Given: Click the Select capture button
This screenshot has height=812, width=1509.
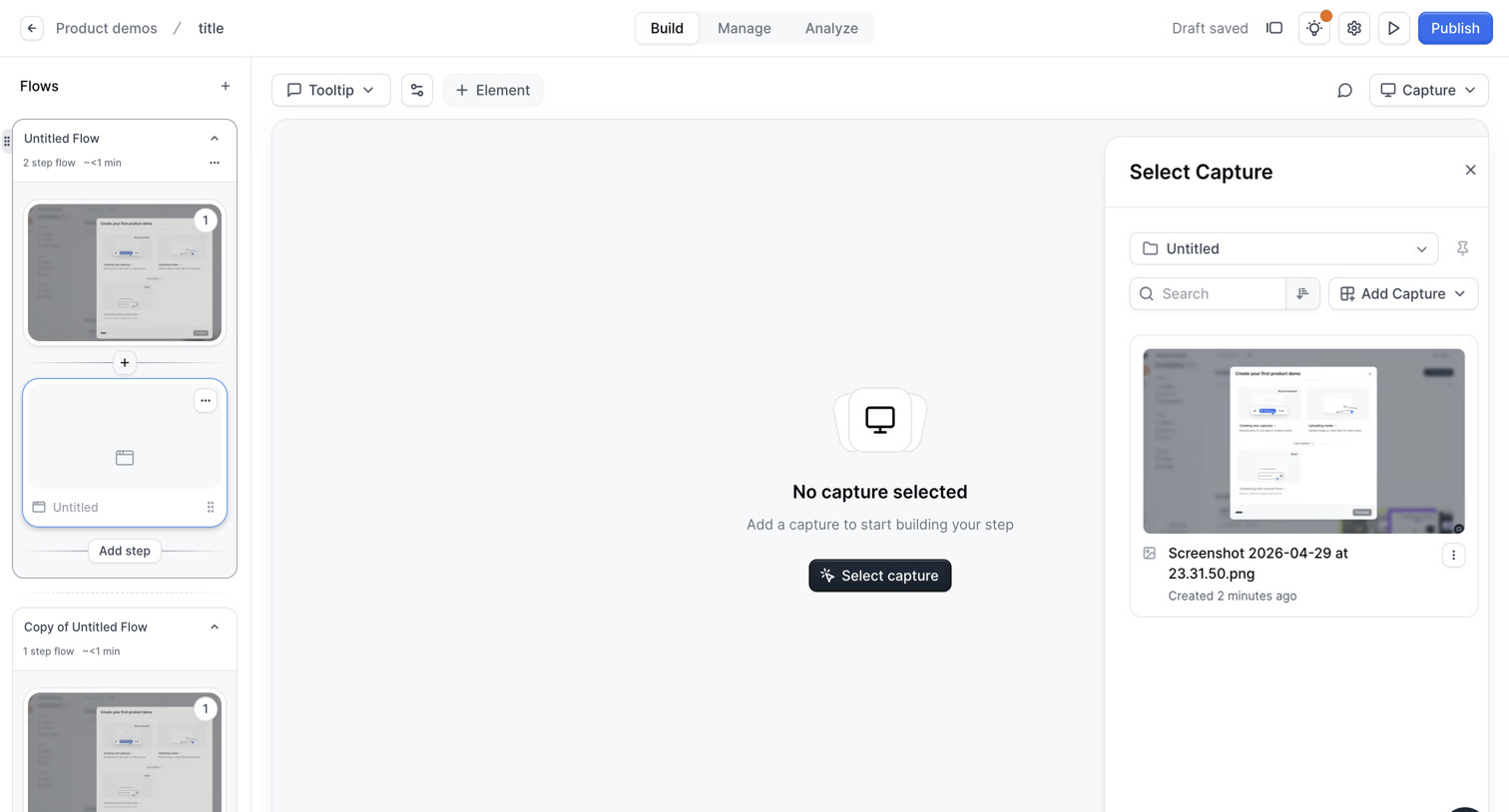Looking at the screenshot, I should click(880, 576).
